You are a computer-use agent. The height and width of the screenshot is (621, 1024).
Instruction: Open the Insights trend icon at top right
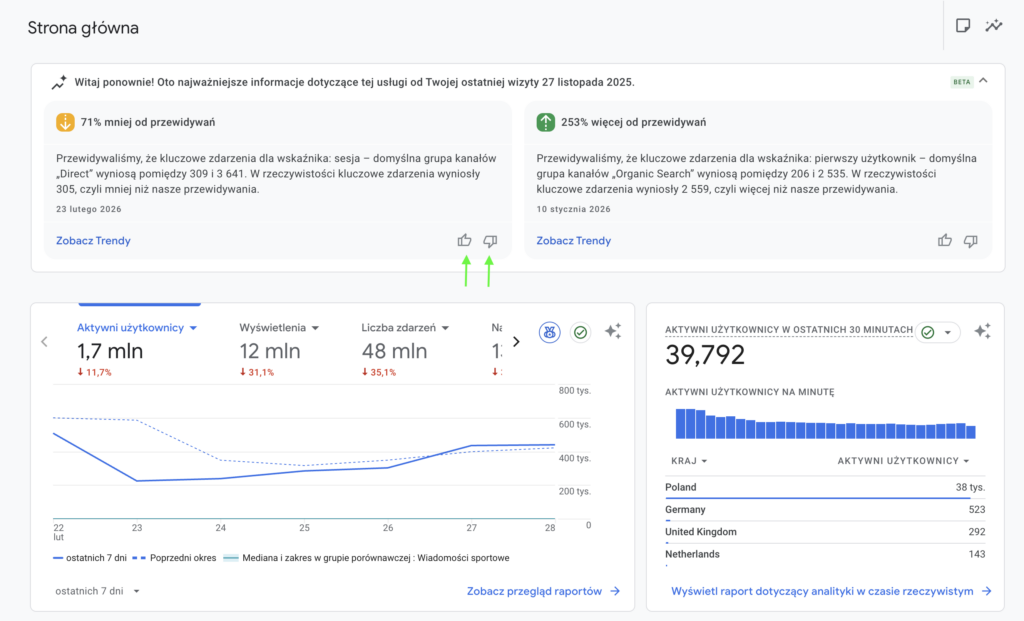tap(993, 26)
